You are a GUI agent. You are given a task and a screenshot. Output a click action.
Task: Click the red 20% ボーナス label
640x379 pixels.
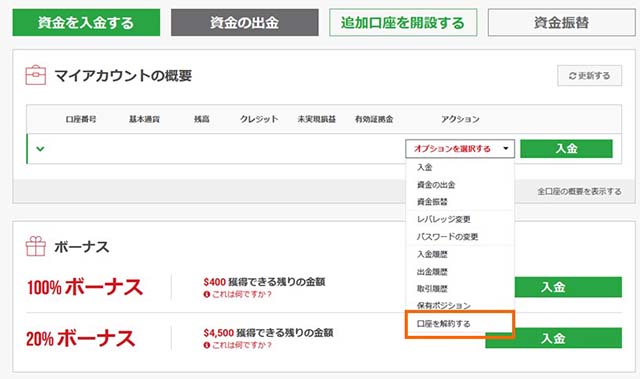coord(80,339)
